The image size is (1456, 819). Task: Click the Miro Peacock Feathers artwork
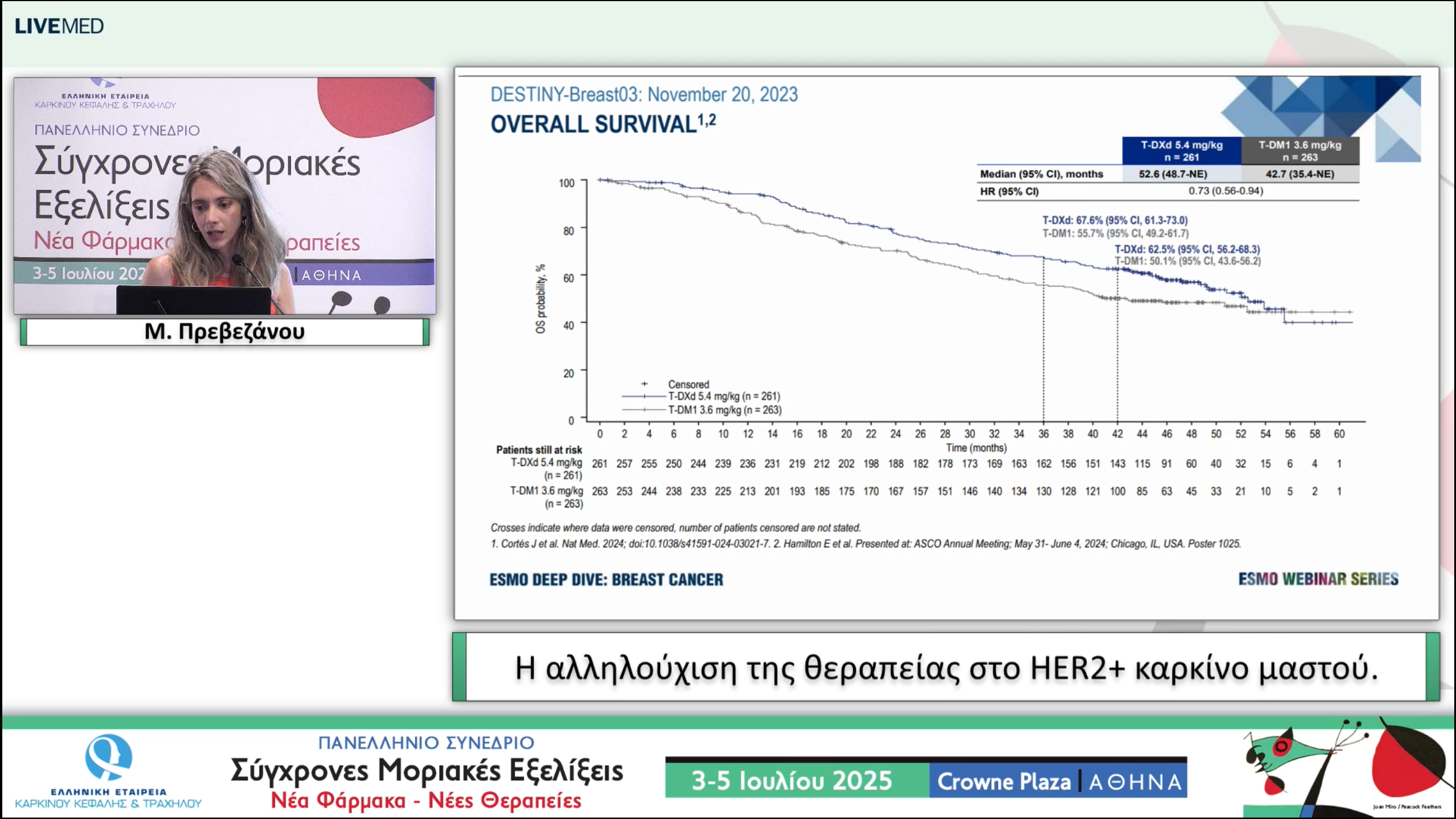pyautogui.click(x=1345, y=767)
